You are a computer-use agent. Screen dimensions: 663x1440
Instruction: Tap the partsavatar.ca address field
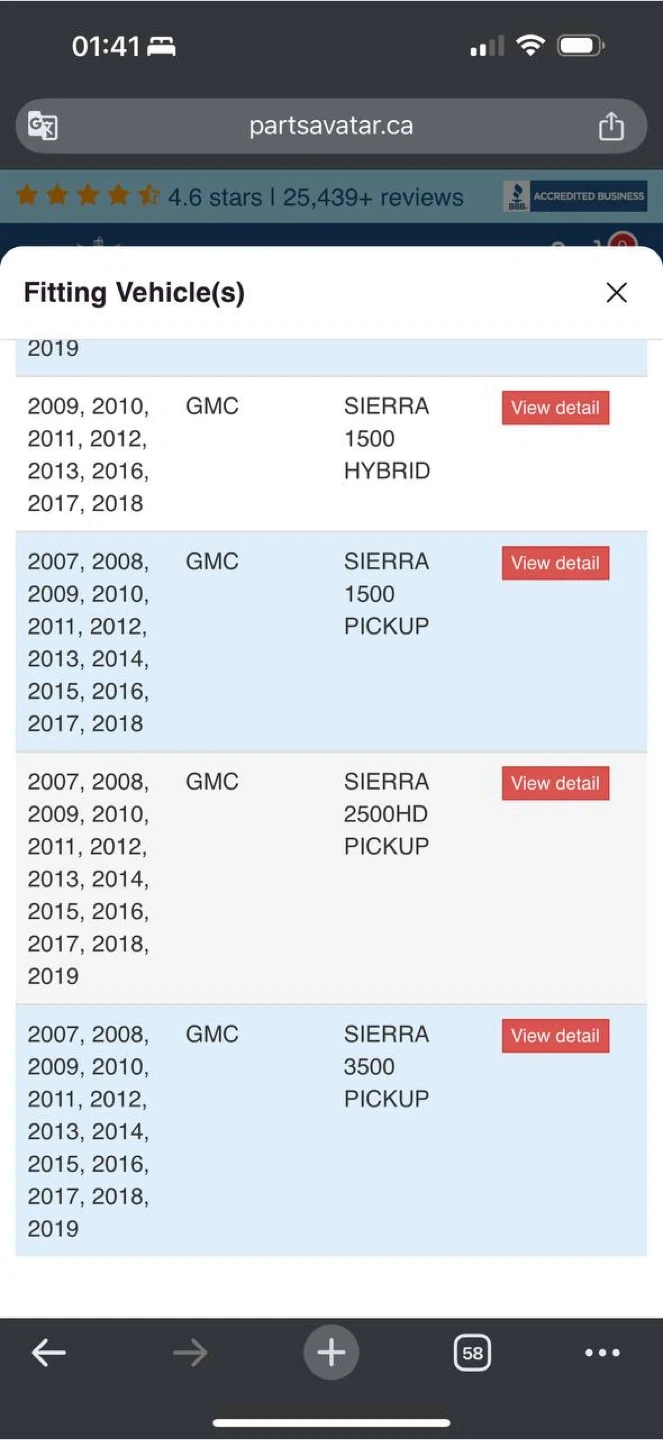click(331, 126)
